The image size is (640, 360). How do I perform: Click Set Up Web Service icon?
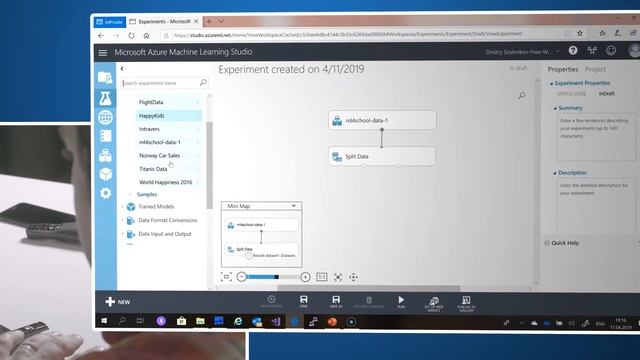tap(434, 303)
